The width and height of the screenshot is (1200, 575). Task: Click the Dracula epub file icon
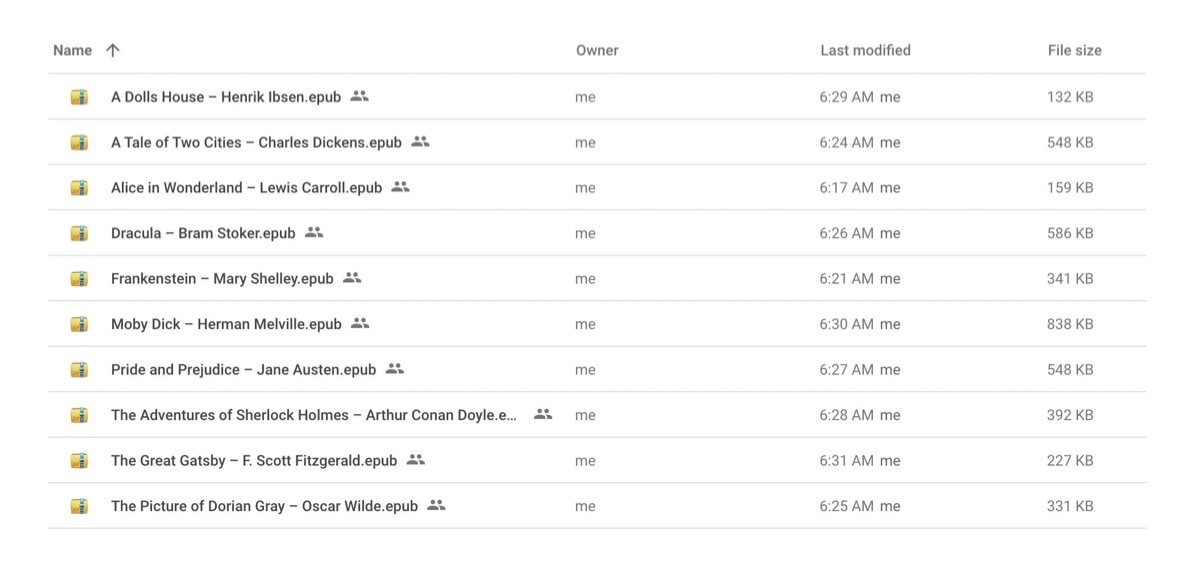click(79, 233)
